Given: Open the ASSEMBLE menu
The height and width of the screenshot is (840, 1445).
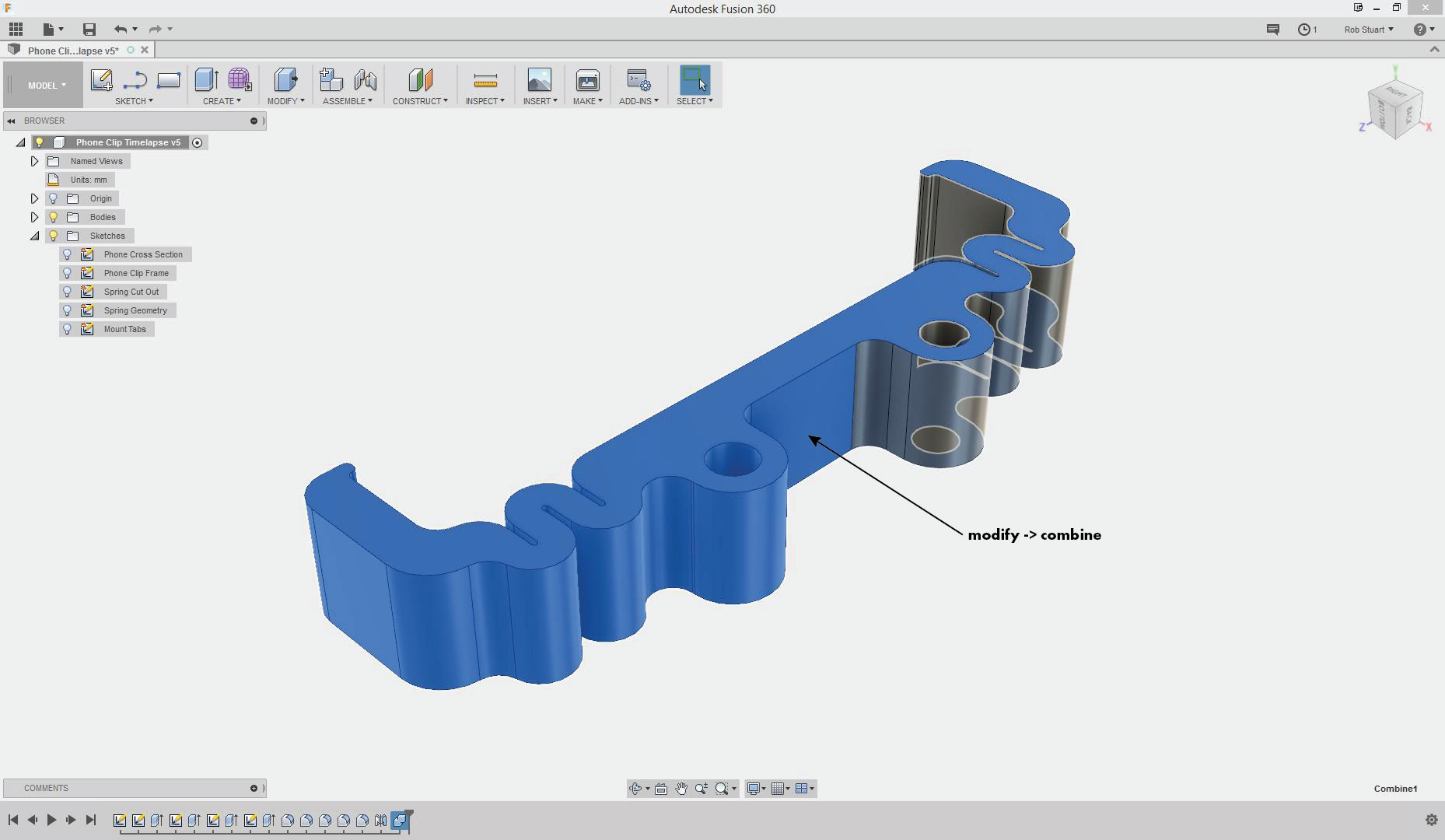Looking at the screenshot, I should tap(347, 101).
